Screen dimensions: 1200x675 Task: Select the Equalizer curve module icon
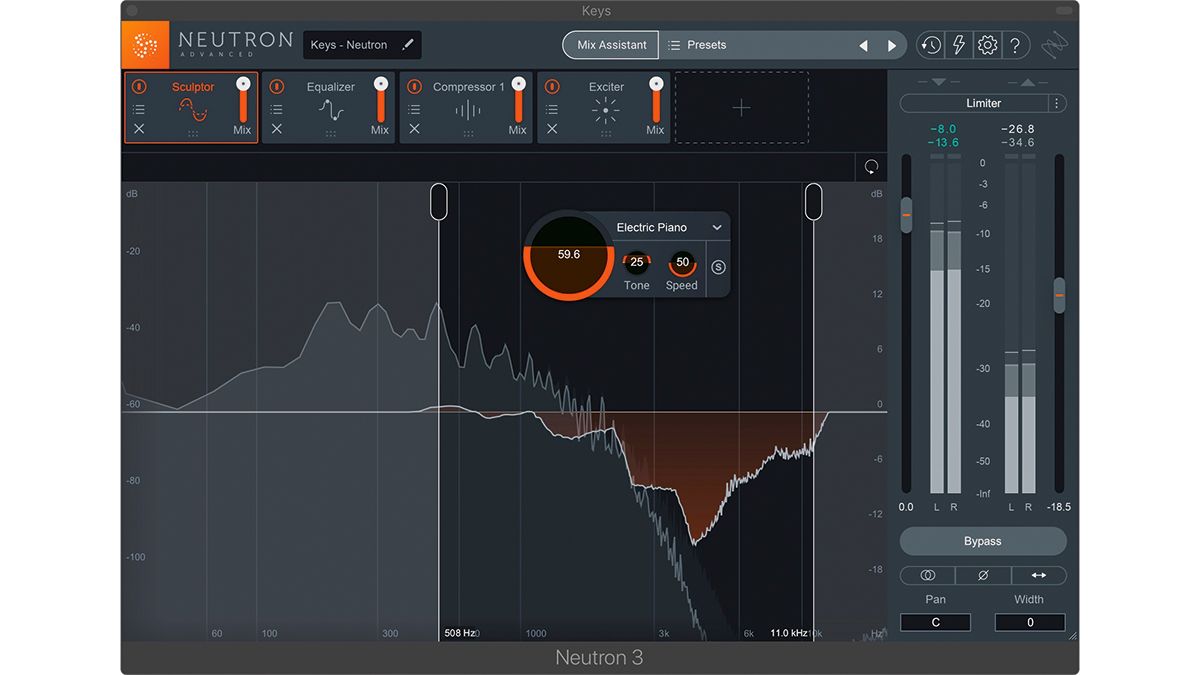coord(331,110)
